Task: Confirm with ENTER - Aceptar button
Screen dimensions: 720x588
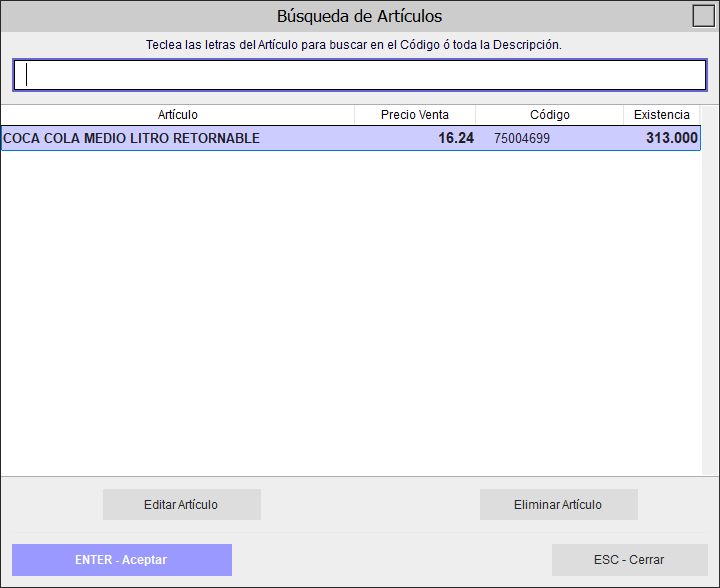Action: (x=122, y=560)
